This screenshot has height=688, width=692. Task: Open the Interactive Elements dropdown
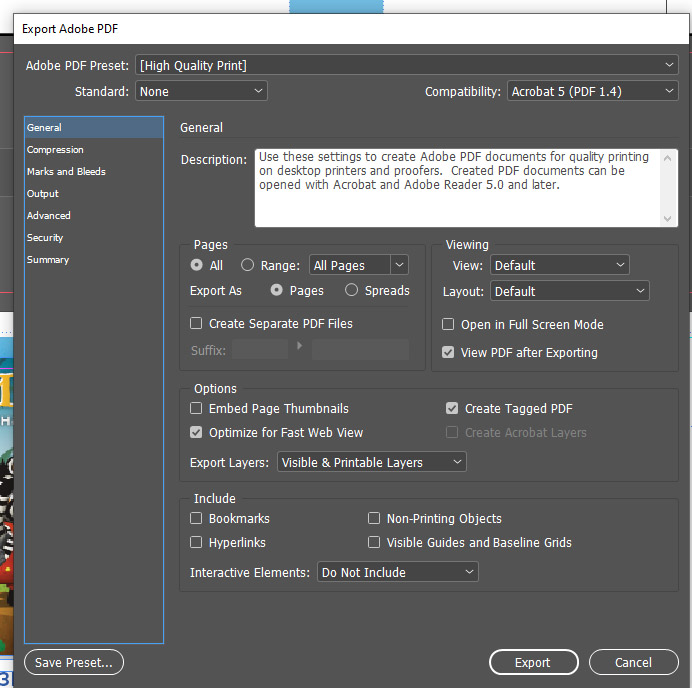pos(398,572)
